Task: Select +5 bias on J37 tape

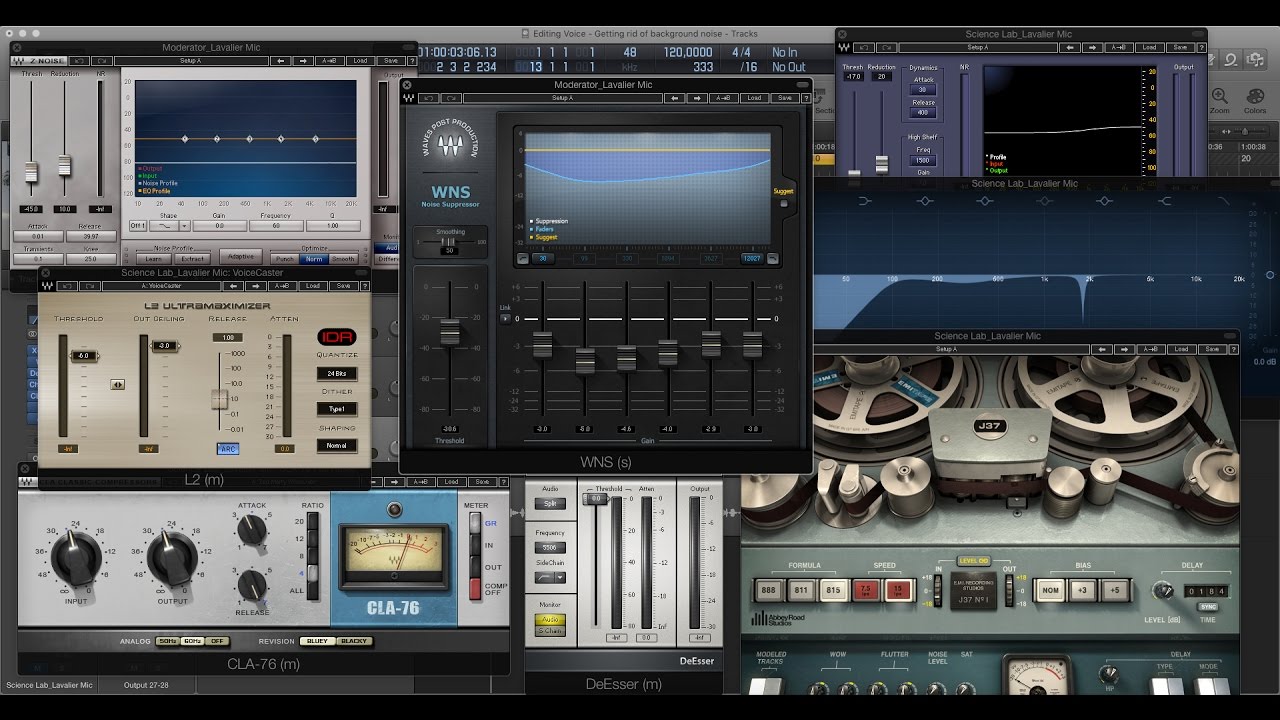Action: (1114, 589)
